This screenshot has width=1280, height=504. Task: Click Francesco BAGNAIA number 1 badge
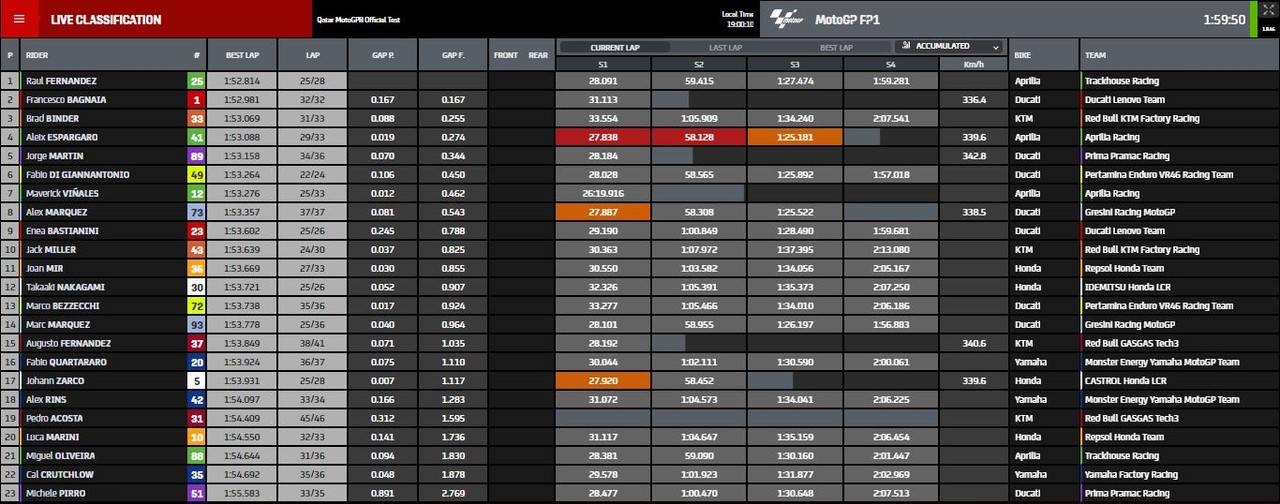[197, 100]
